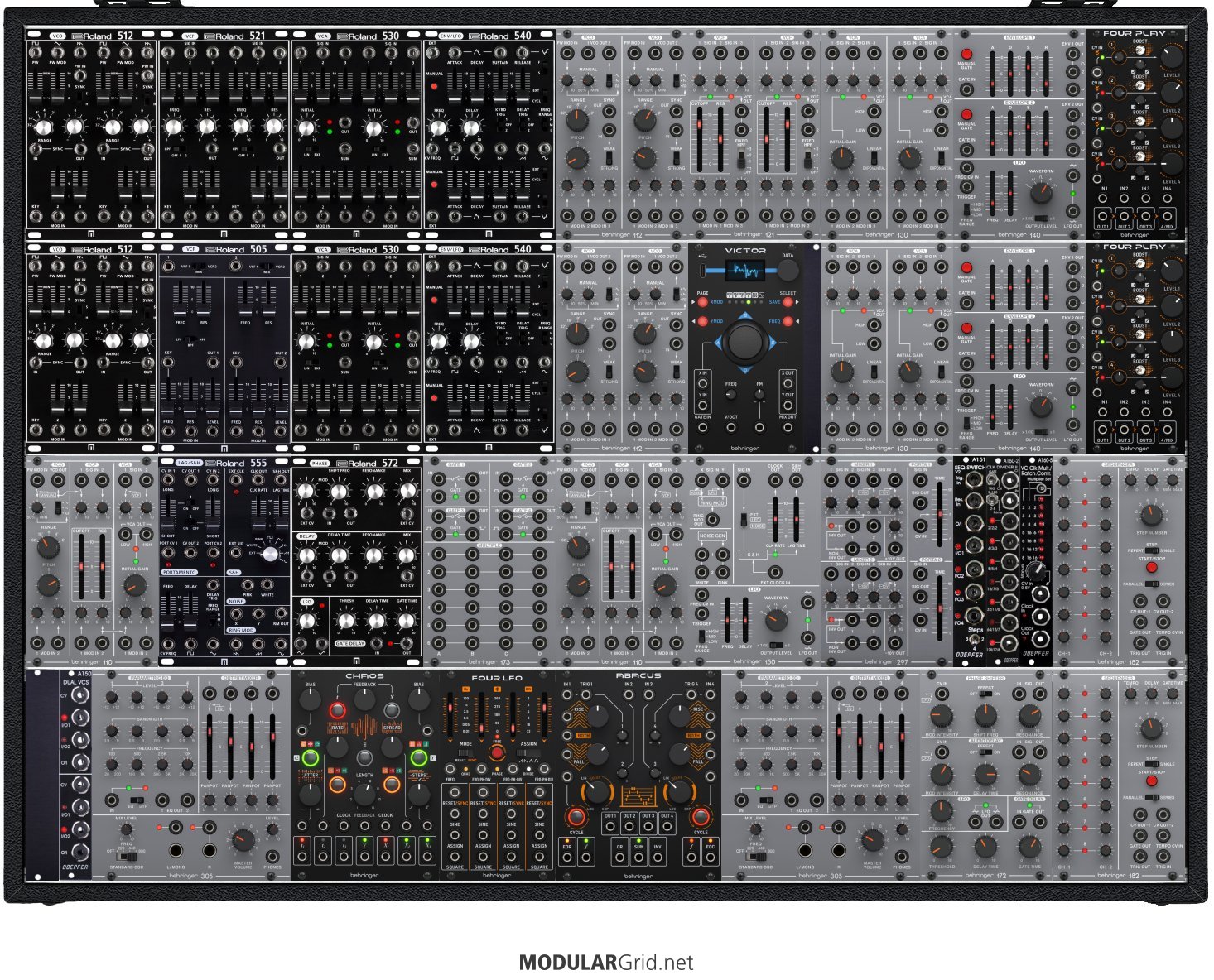Push the red FREE button on Four LFO

pyautogui.click(x=497, y=753)
